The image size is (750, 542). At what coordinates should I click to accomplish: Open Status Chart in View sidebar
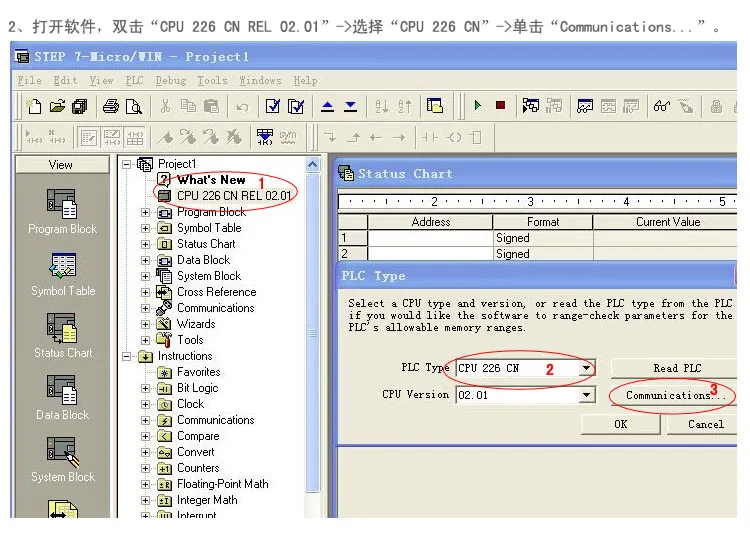(x=63, y=336)
